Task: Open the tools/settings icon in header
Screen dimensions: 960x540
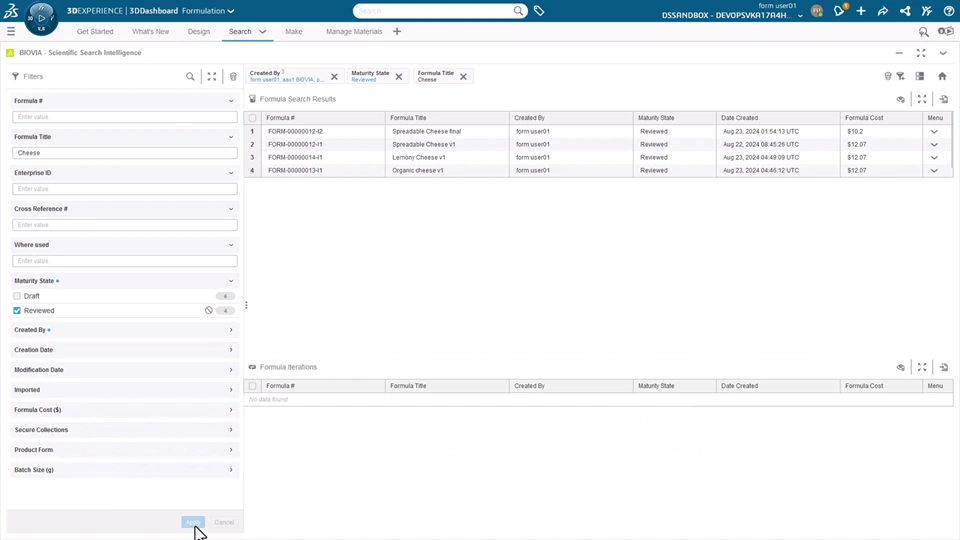Action: click(x=926, y=10)
